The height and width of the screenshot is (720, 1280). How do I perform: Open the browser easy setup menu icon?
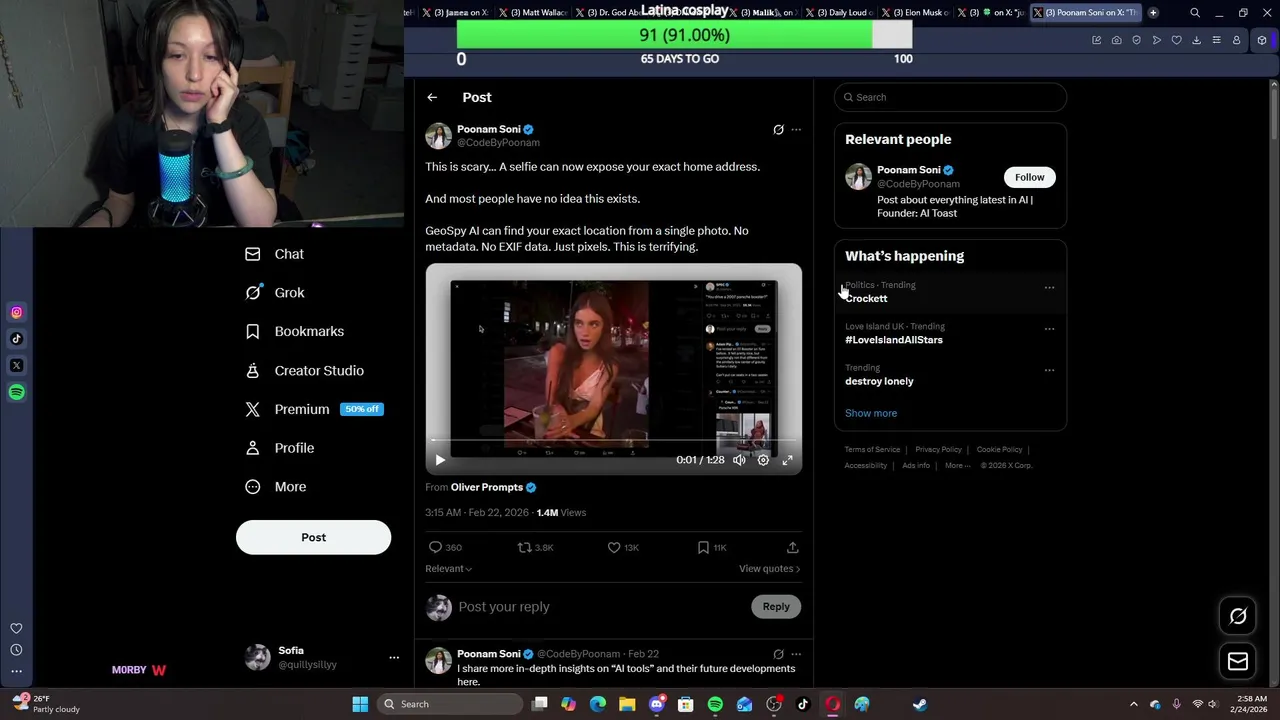tap(1216, 40)
